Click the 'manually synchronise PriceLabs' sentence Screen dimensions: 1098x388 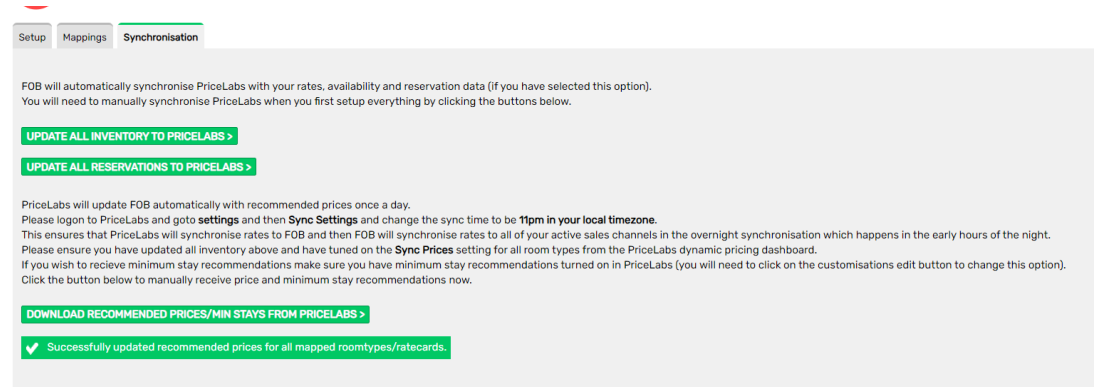point(297,101)
